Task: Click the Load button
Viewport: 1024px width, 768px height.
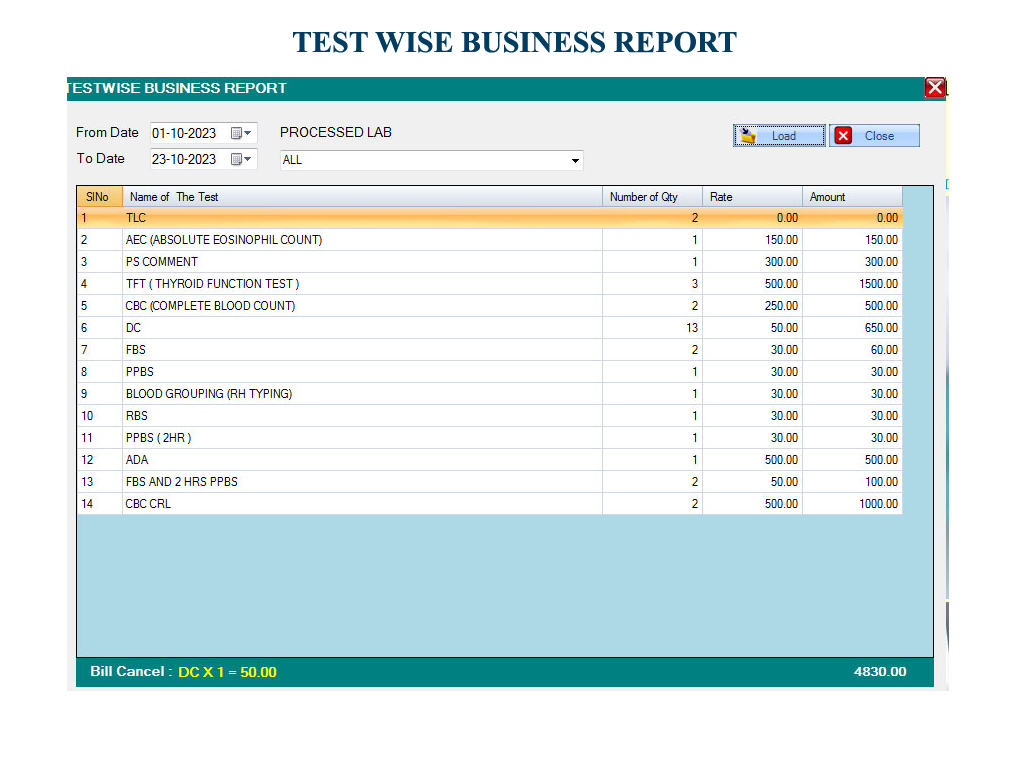Action: [x=780, y=136]
